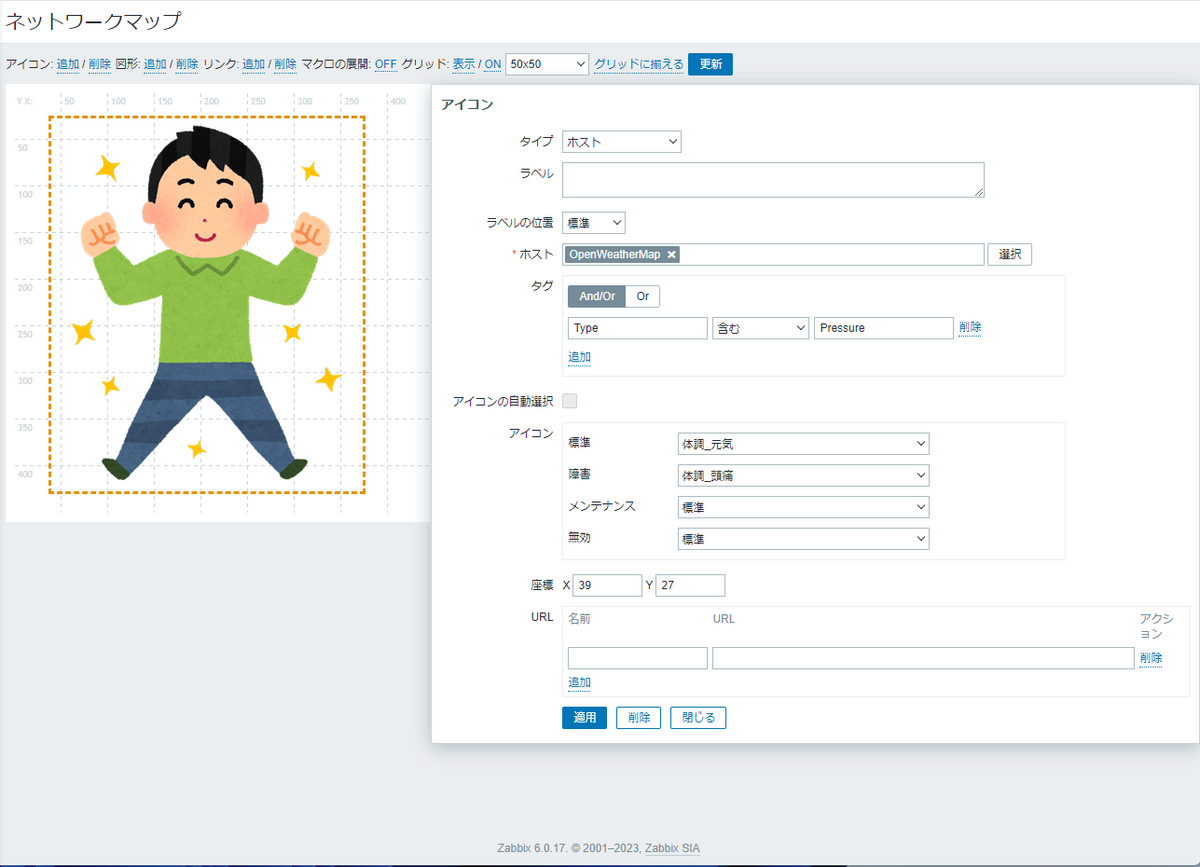The width and height of the screenshot is (1200, 867).
Task: Click 削除 link next to リンク
Action: click(x=285, y=64)
